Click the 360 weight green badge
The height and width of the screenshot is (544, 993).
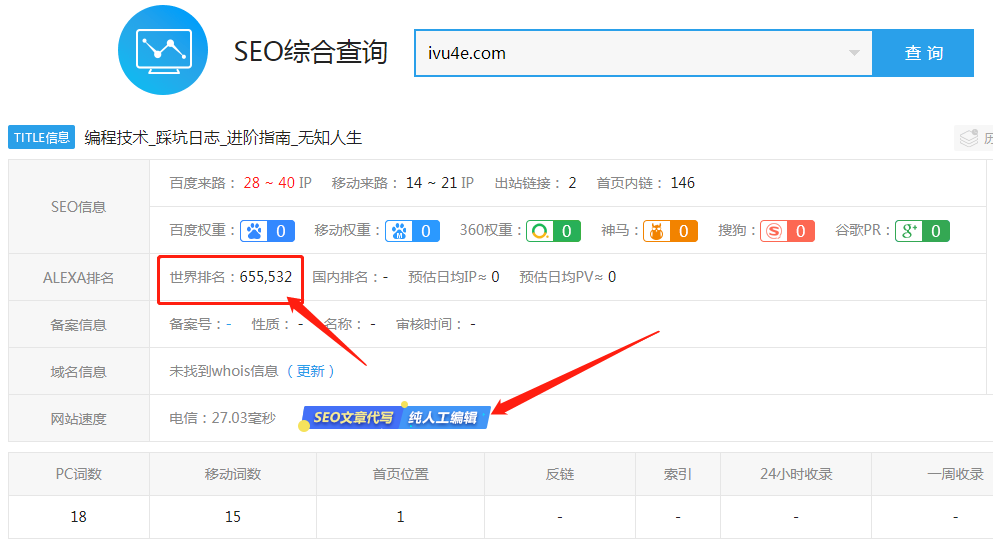[x=553, y=231]
